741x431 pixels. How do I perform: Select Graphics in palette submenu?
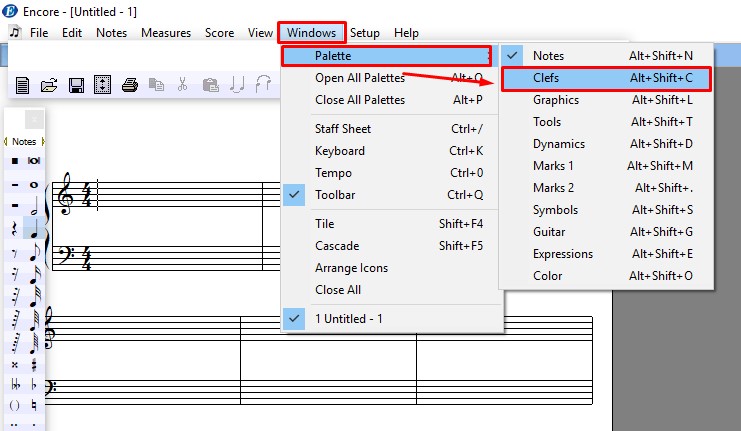coord(606,100)
